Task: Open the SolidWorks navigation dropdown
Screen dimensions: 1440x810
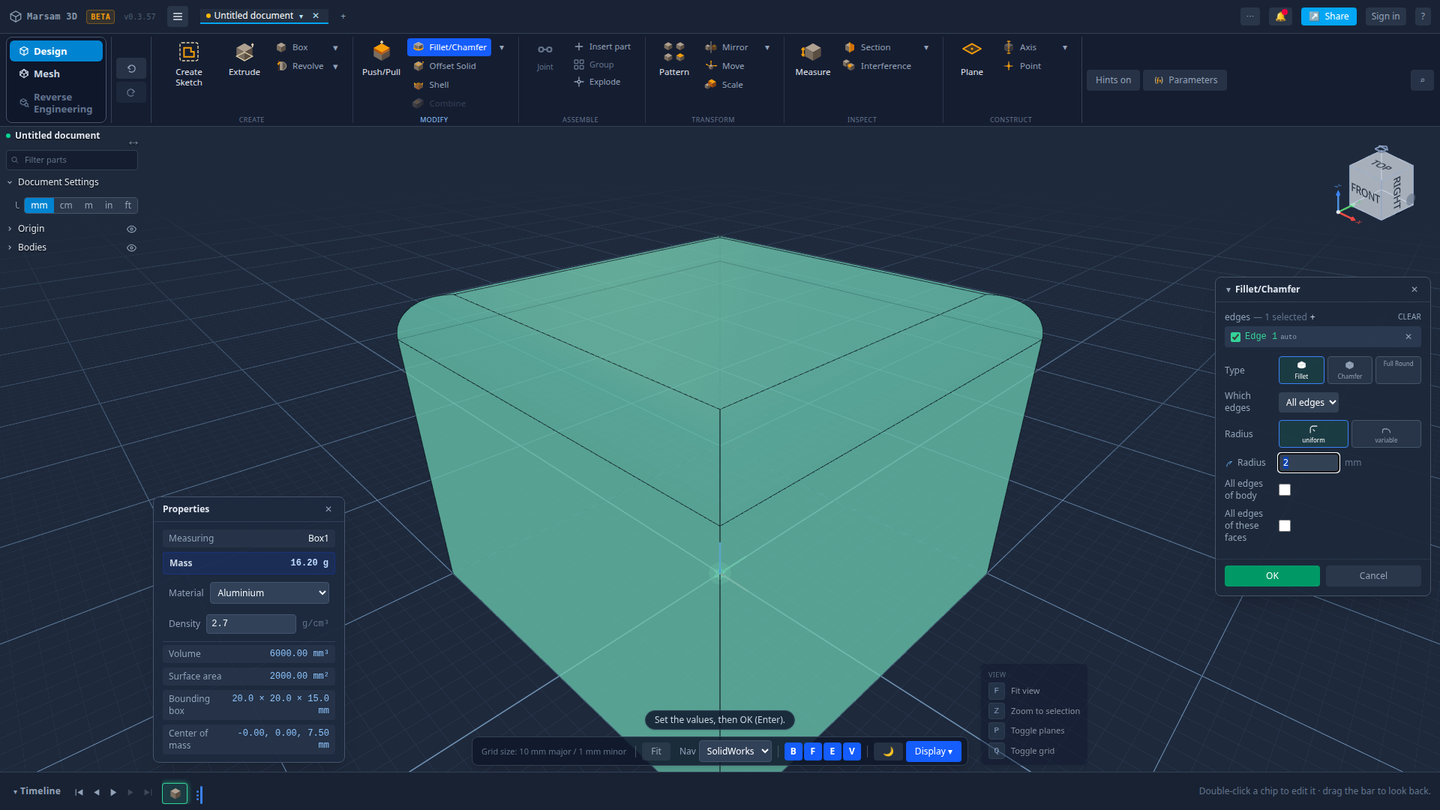Action: [x=735, y=751]
